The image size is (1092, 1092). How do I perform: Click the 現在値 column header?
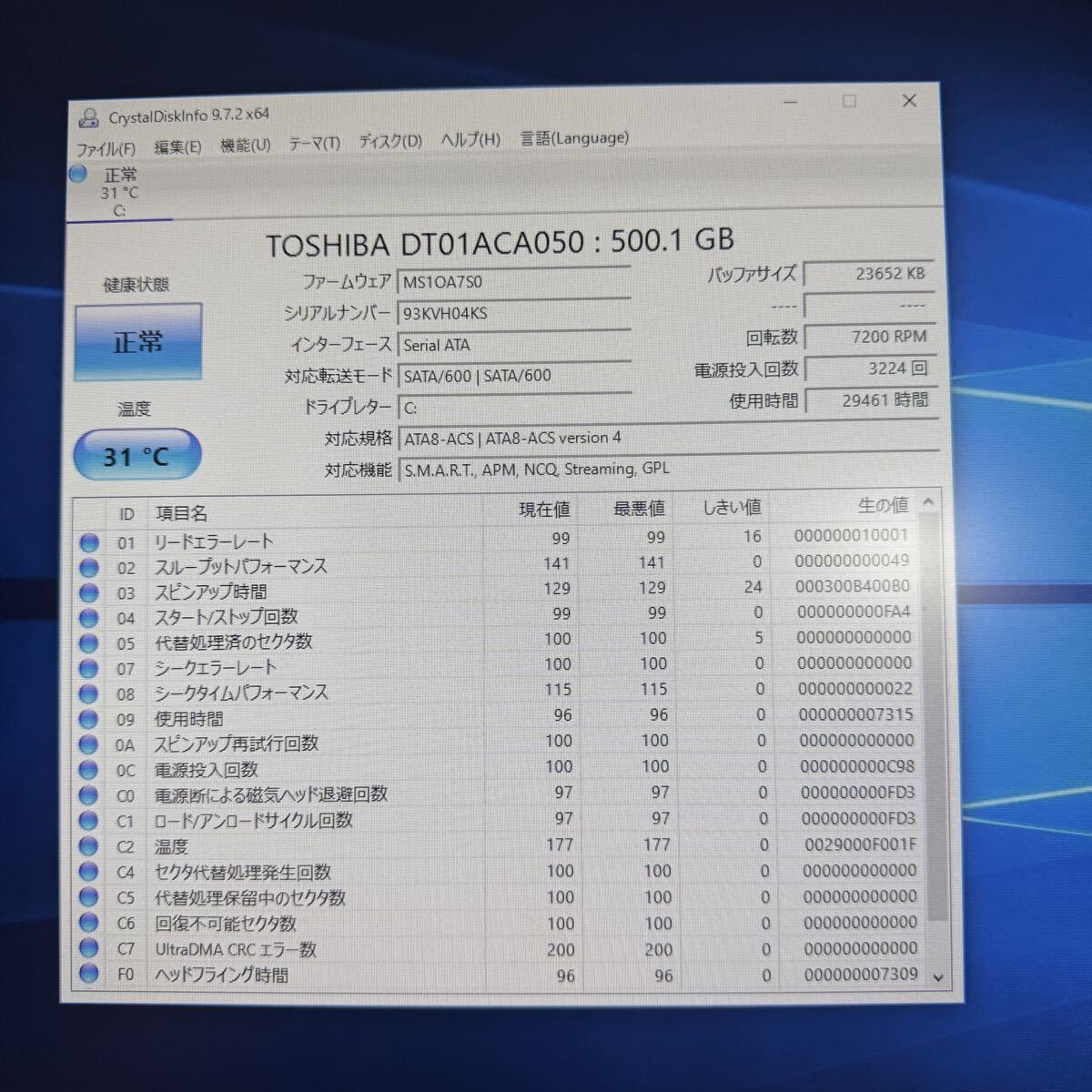coord(544,510)
